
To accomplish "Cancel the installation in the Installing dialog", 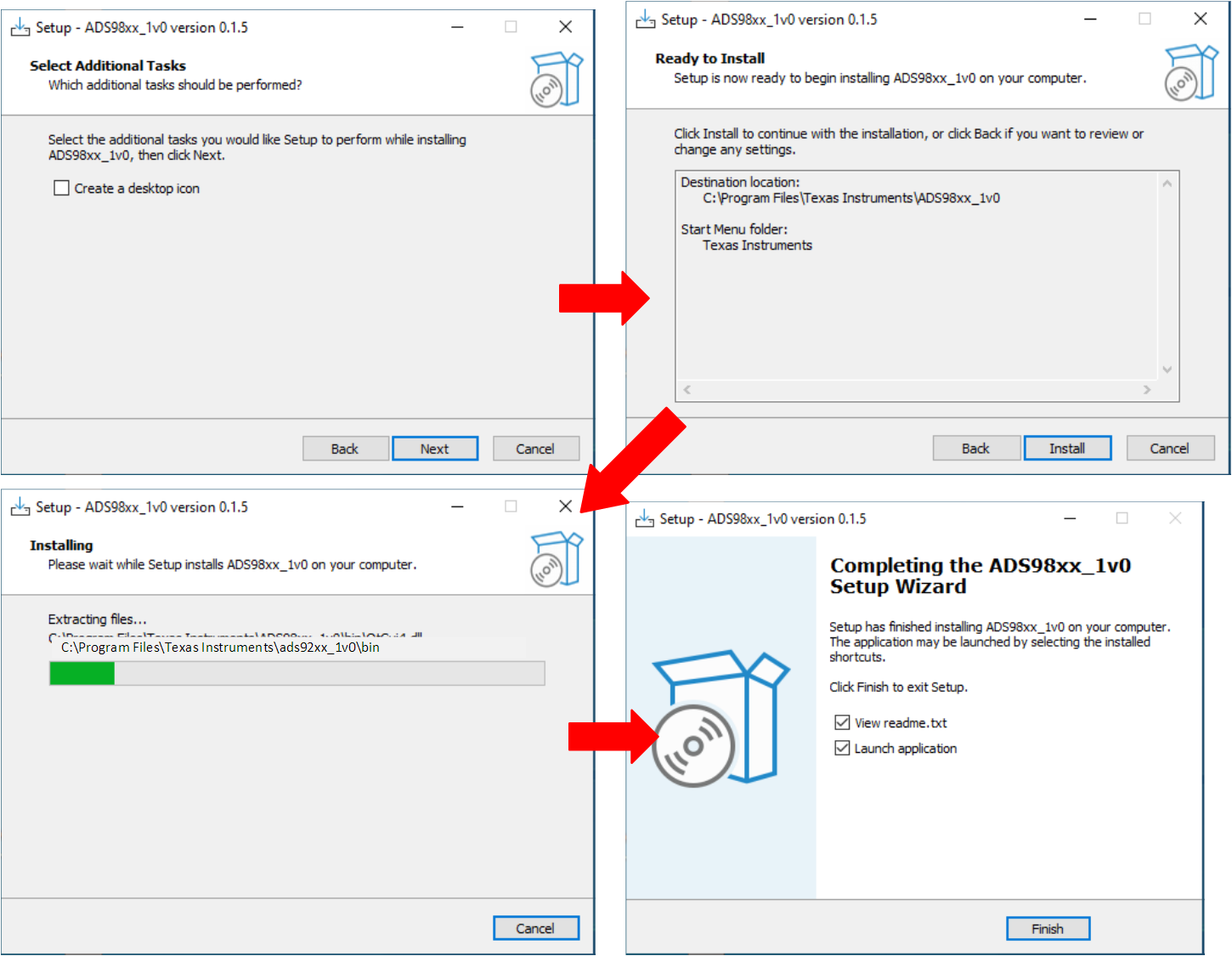I will coord(535,928).
